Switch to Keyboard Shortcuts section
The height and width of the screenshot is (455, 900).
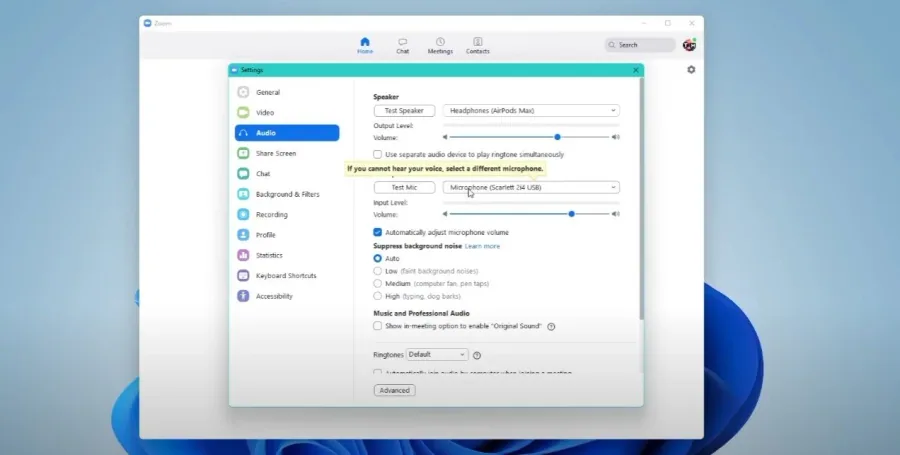click(287, 275)
